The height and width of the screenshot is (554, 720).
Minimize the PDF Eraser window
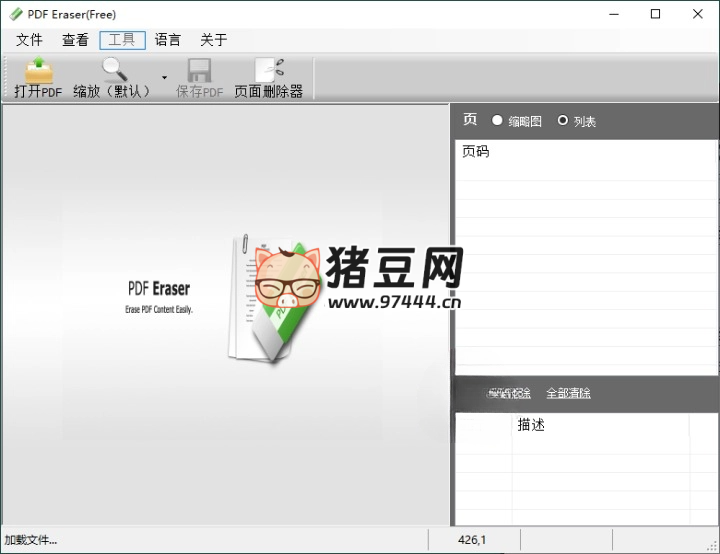tap(614, 14)
